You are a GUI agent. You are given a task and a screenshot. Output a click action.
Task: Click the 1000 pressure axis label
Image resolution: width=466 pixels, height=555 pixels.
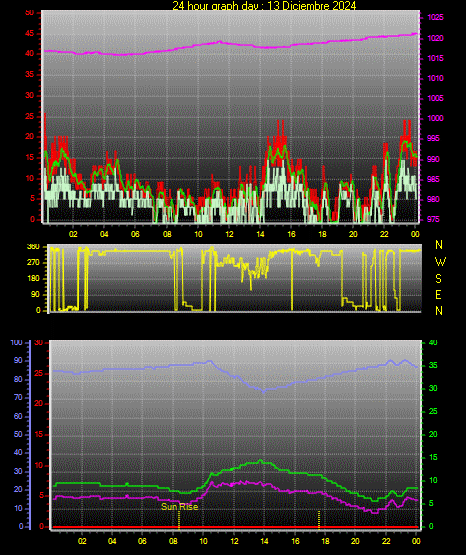[435, 118]
